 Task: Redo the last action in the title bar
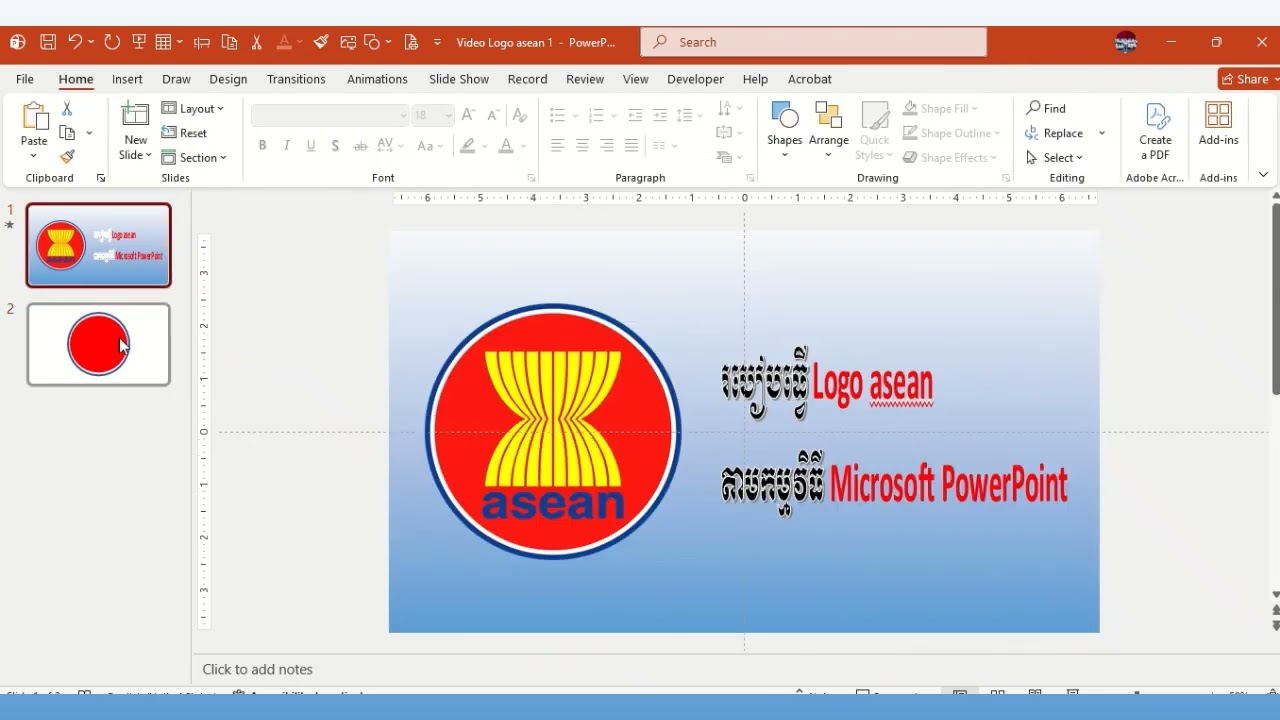click(x=112, y=42)
